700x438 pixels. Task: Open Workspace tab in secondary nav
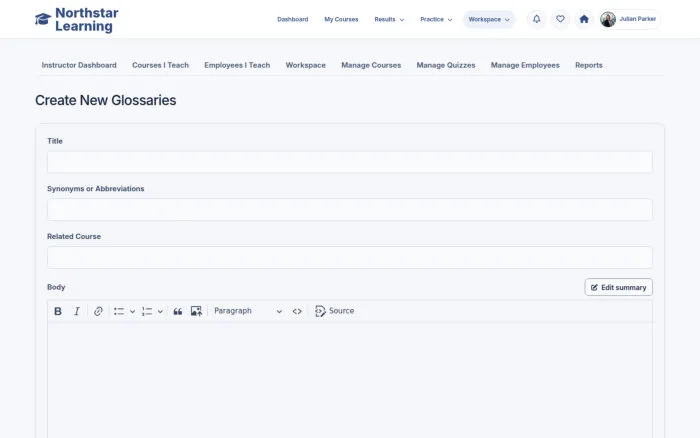[x=305, y=65]
